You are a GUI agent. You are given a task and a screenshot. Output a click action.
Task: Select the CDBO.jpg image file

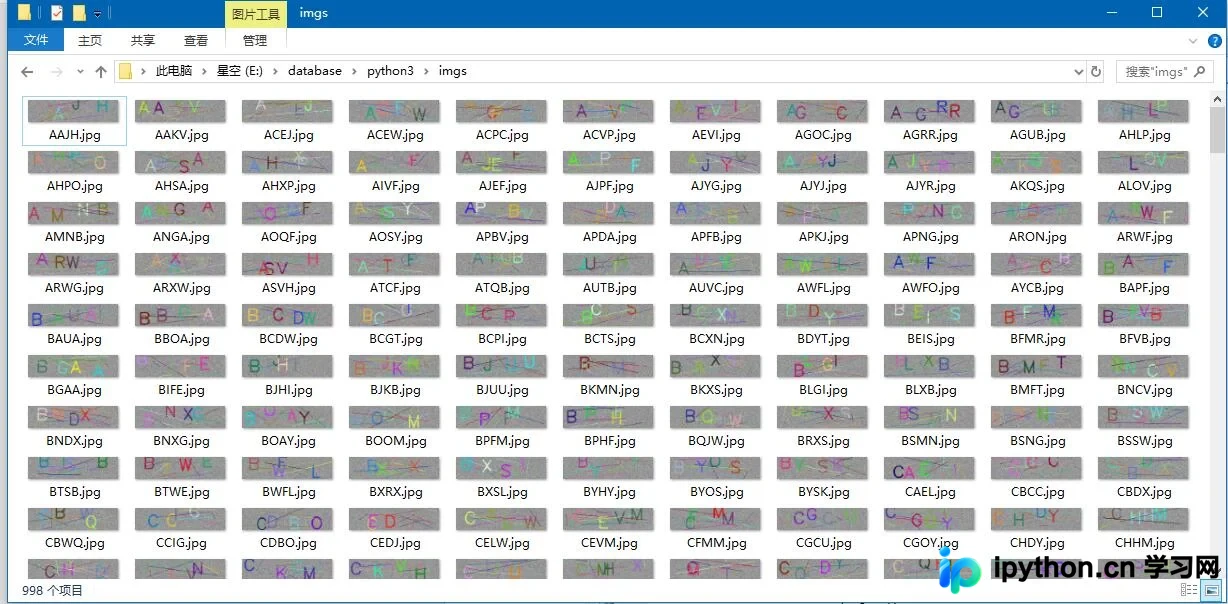click(288, 528)
